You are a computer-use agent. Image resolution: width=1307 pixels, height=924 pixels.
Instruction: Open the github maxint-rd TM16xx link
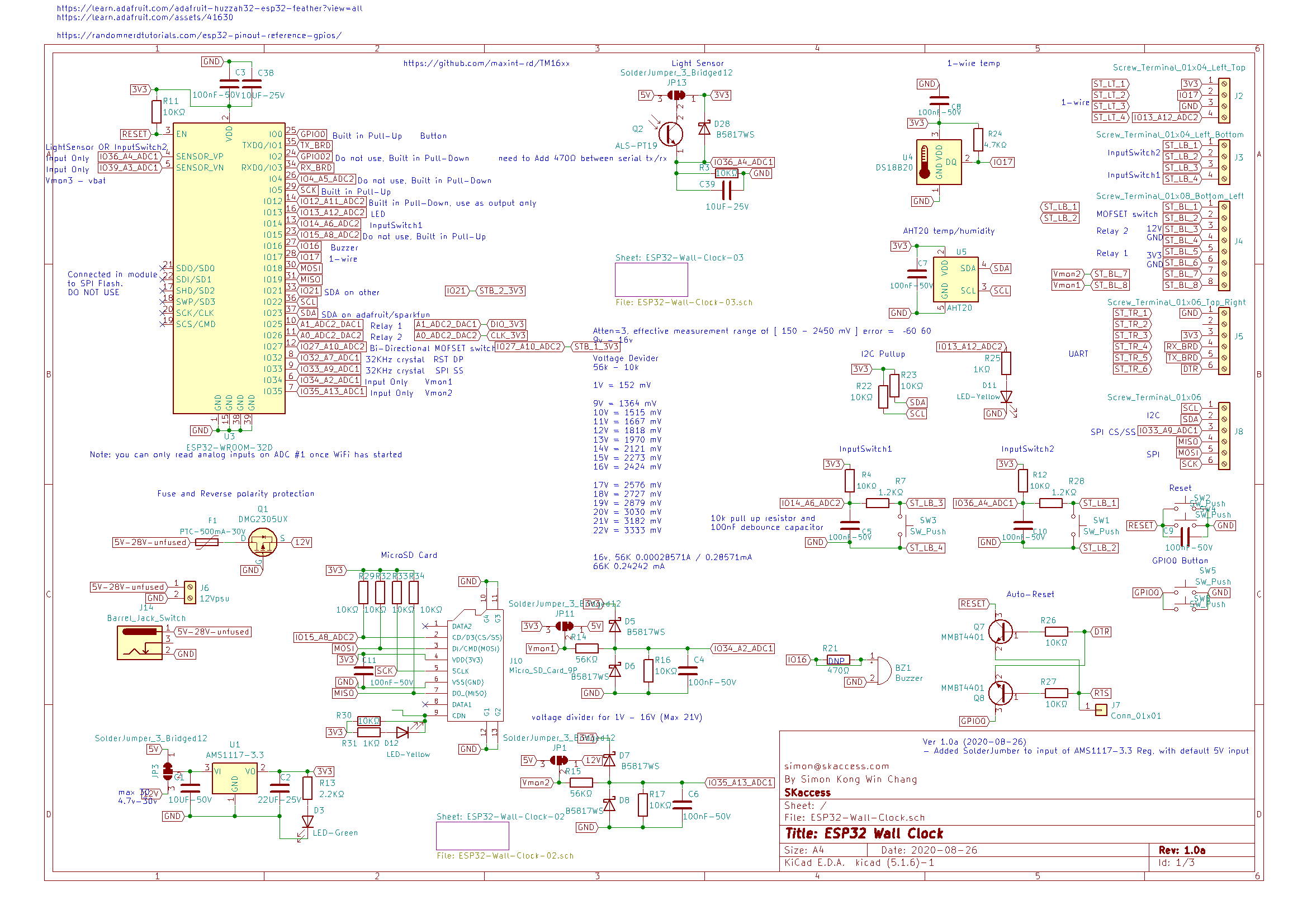[487, 63]
